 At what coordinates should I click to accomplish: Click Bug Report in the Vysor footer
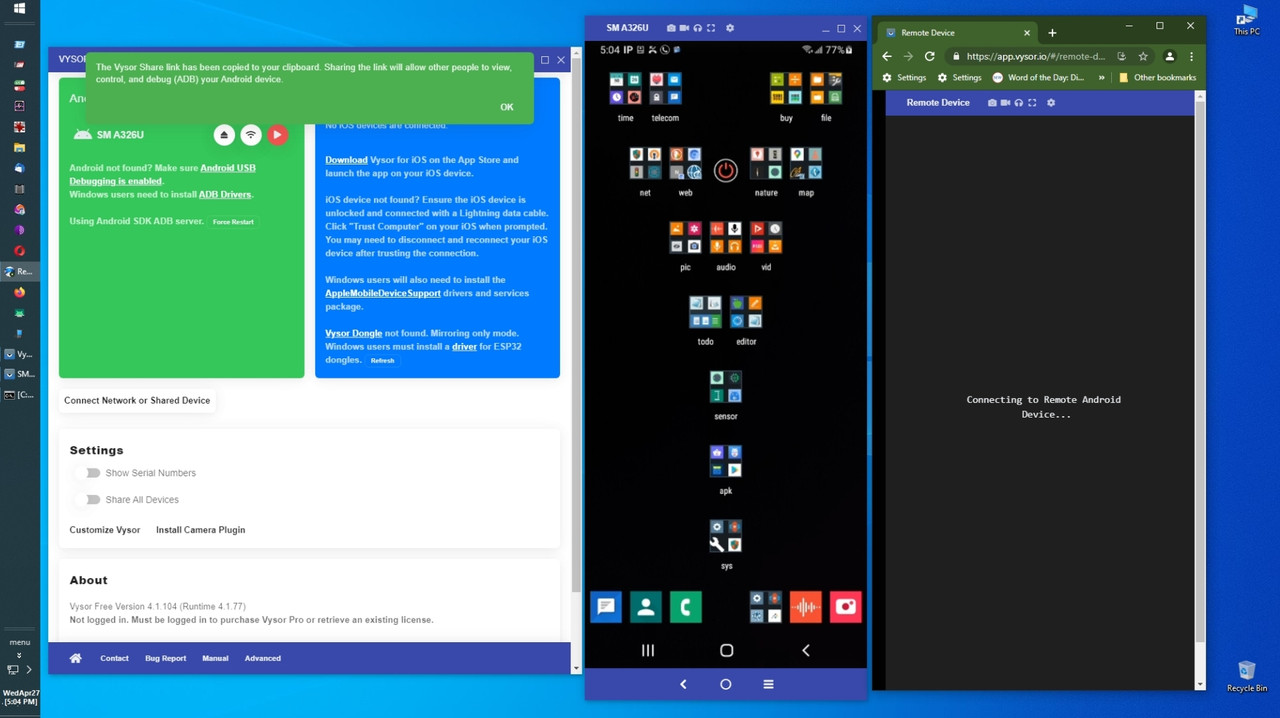point(165,658)
